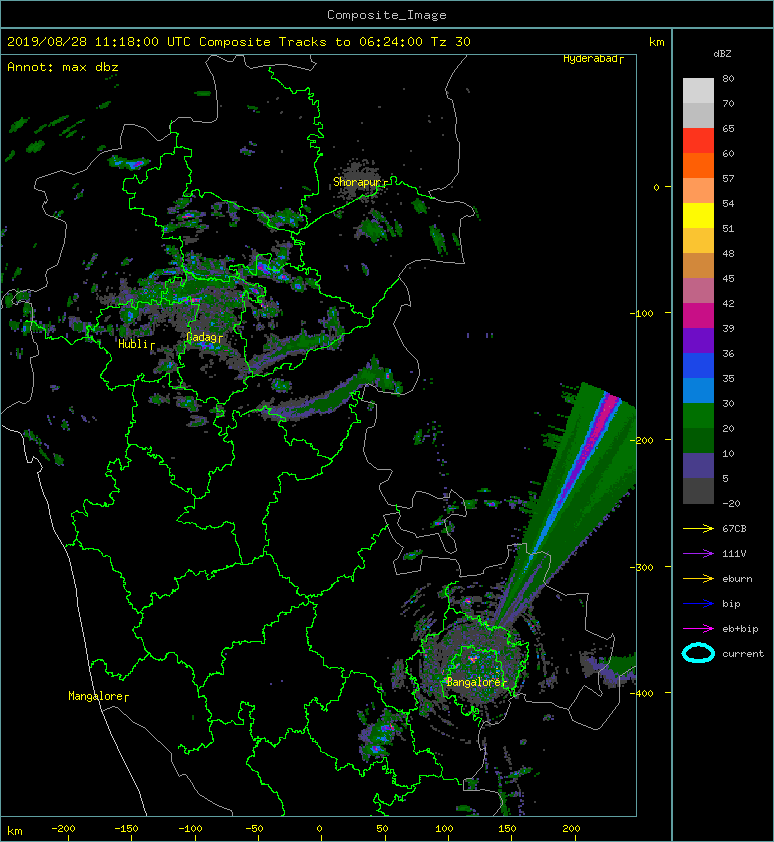Viewport: 774px width, 842px height.
Task: Click the -20 value on dBZ scale
Action: pyautogui.click(x=731, y=503)
